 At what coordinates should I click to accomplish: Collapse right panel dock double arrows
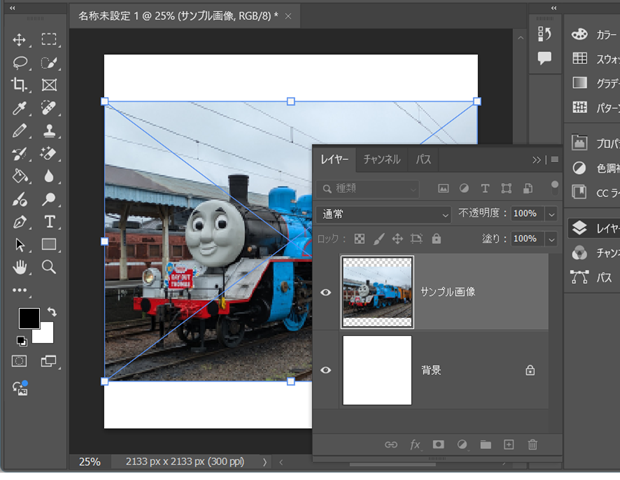554,8
